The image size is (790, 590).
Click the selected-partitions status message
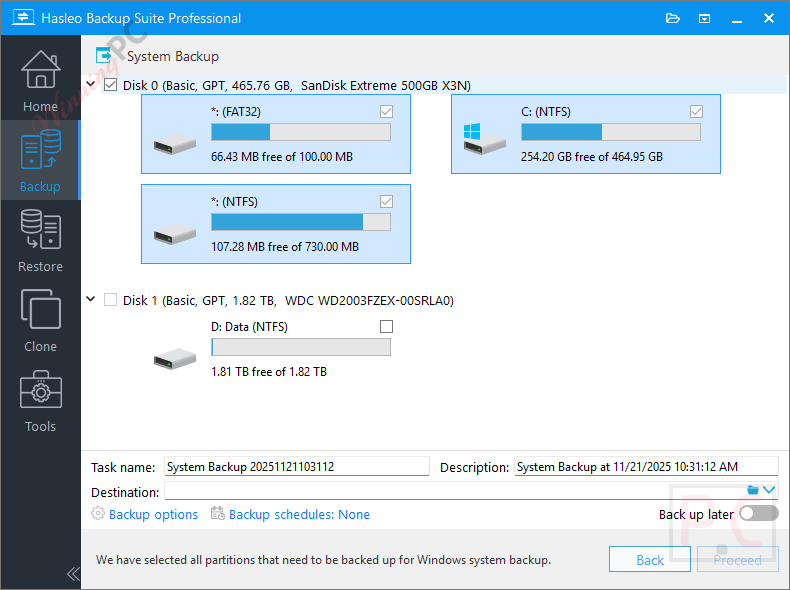323,560
